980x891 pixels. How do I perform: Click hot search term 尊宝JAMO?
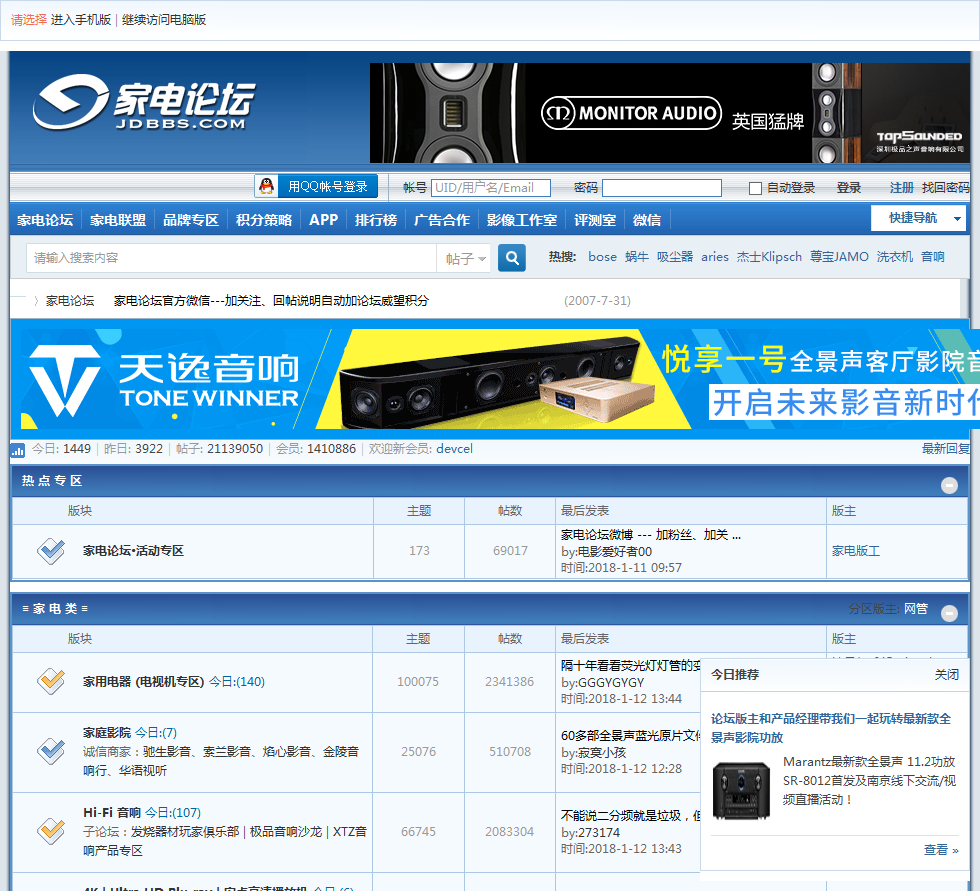point(839,257)
